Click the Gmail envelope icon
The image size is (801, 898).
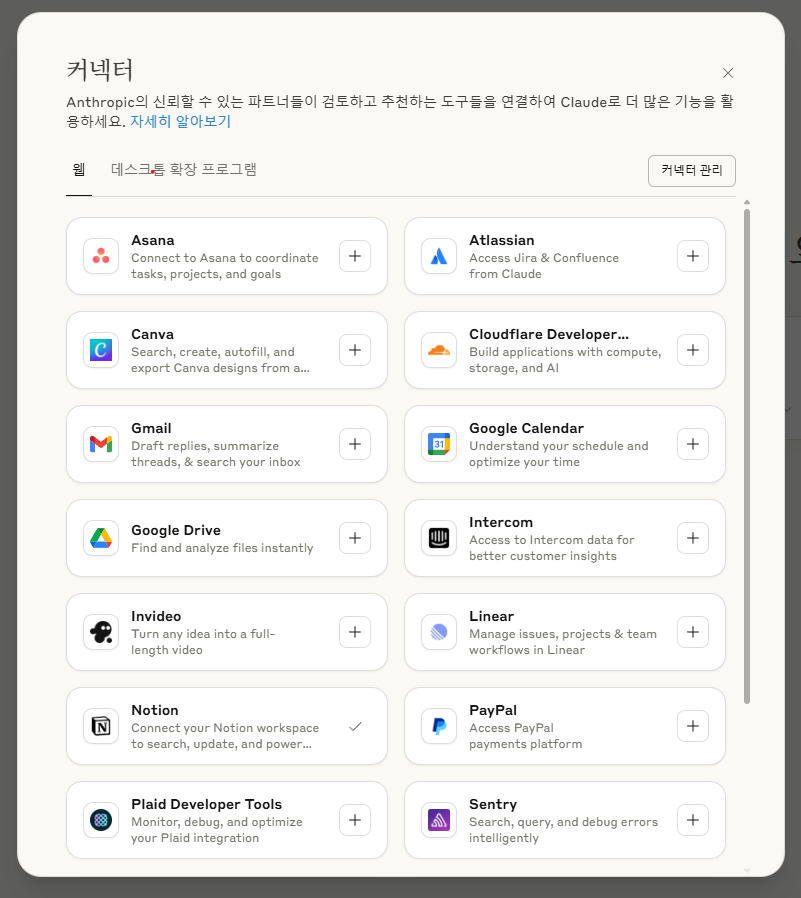(x=99, y=444)
